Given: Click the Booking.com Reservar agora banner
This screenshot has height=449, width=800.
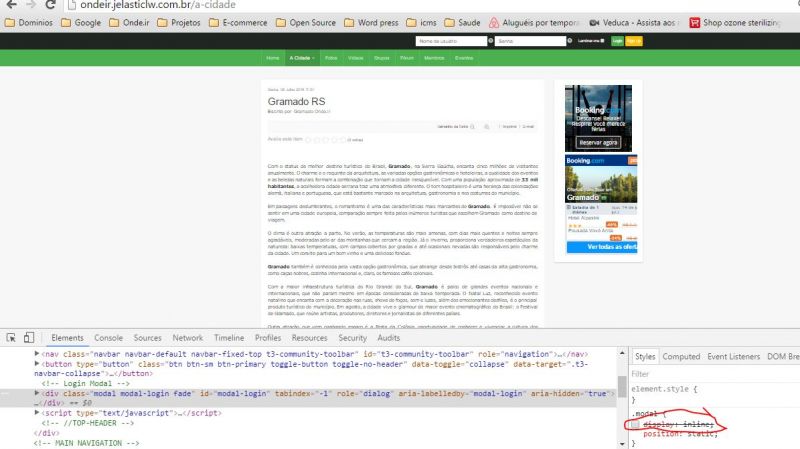Looking at the screenshot, I should click(598, 118).
